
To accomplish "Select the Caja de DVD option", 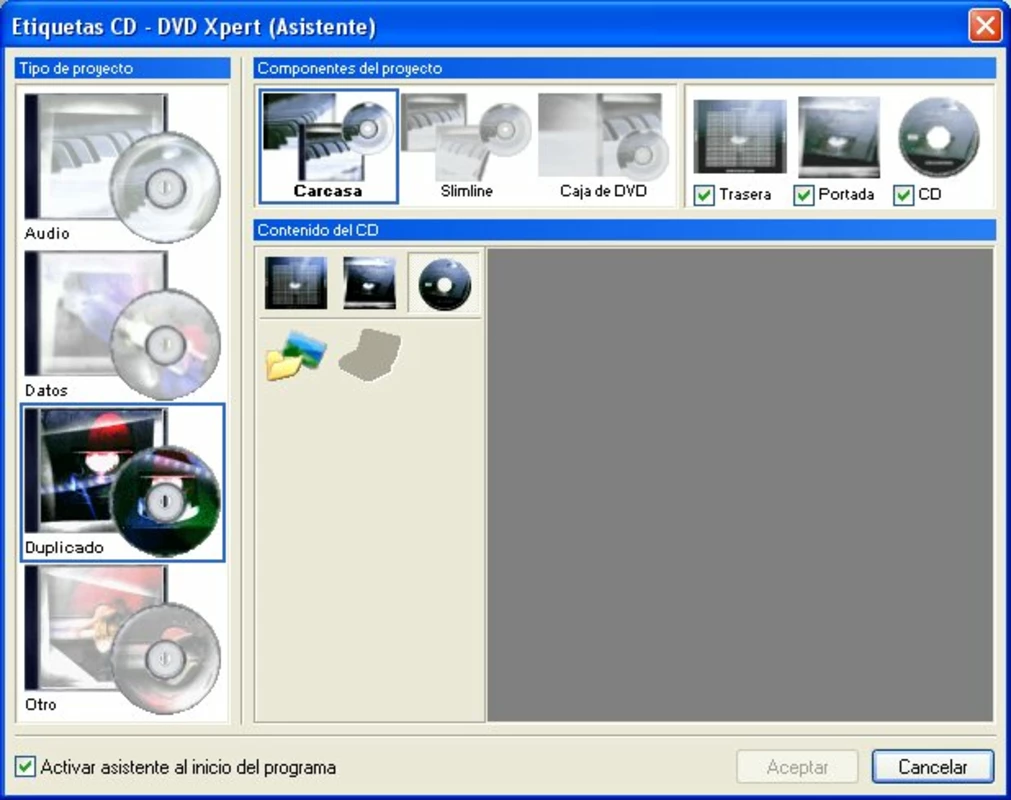I will coord(603,146).
